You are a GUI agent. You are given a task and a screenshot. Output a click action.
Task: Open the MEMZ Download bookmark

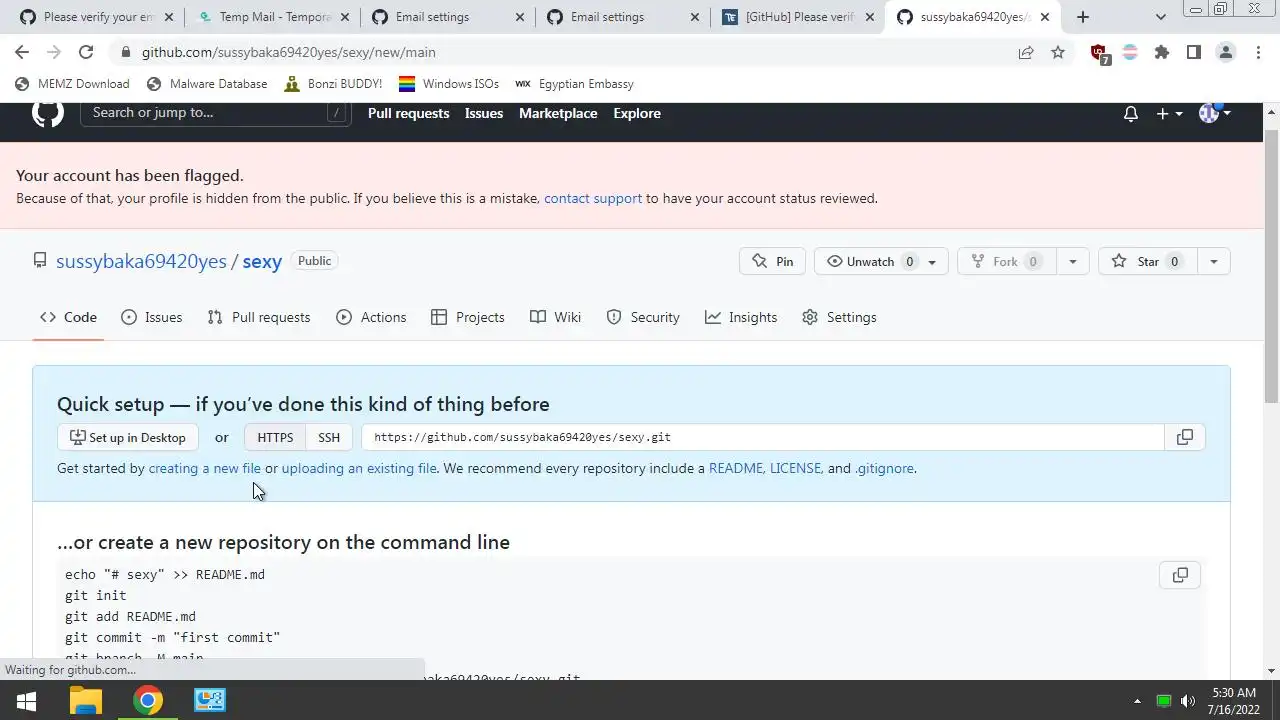(72, 84)
